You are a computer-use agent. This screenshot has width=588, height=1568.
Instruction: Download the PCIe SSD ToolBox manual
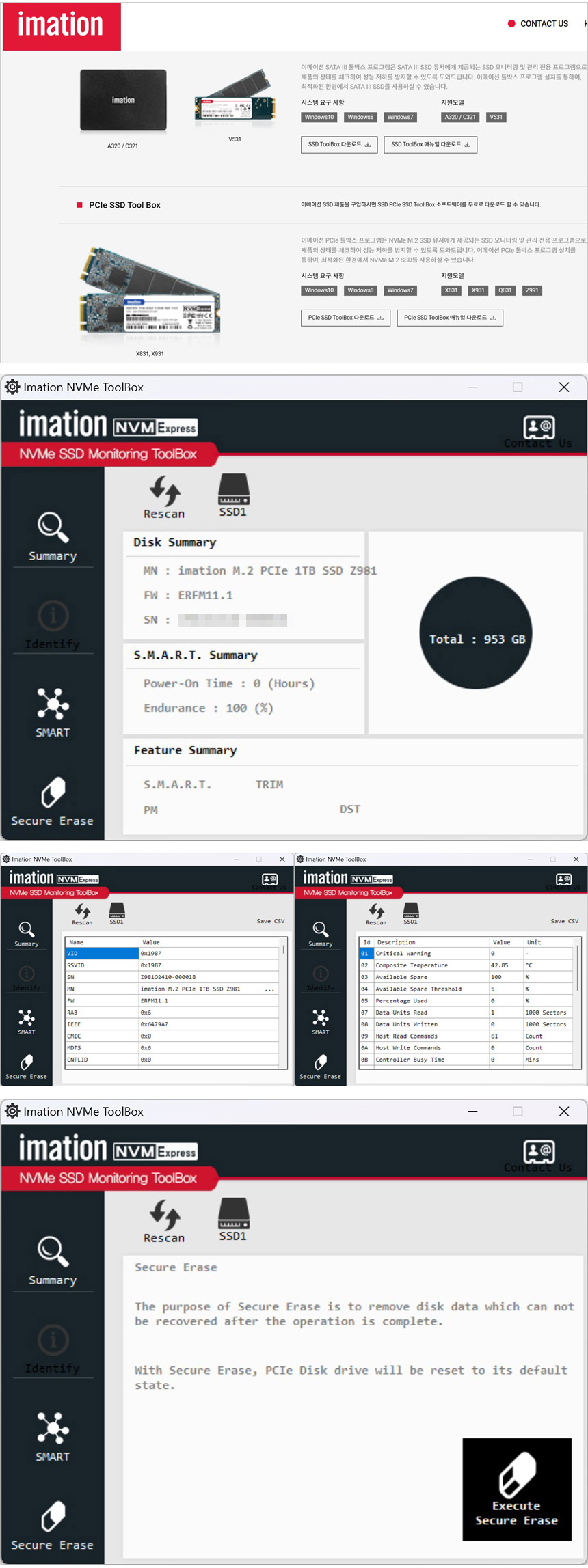pyautogui.click(x=450, y=318)
